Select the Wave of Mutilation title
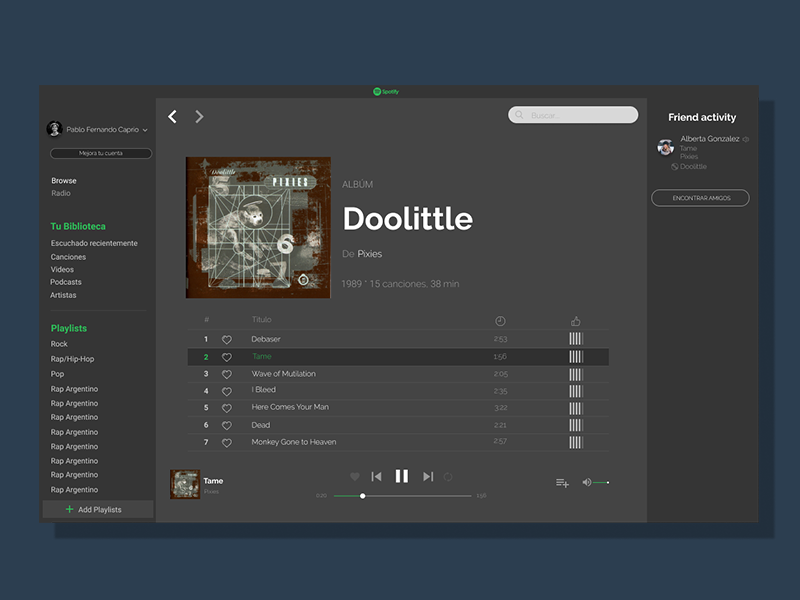 [x=284, y=374]
